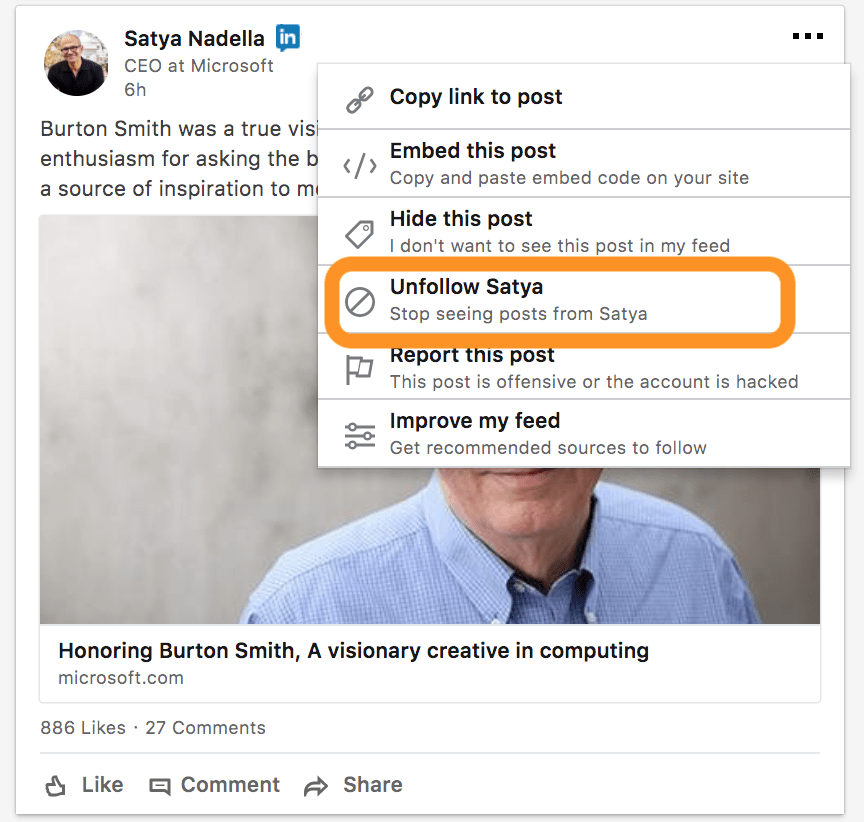
Task: Choose Improve my feed option
Action: point(584,434)
